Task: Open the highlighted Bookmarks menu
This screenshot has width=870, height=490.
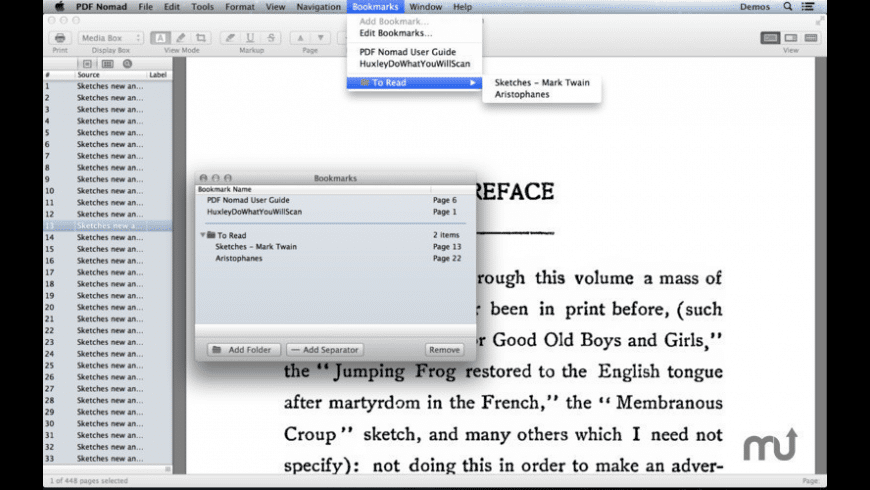Action: [375, 7]
